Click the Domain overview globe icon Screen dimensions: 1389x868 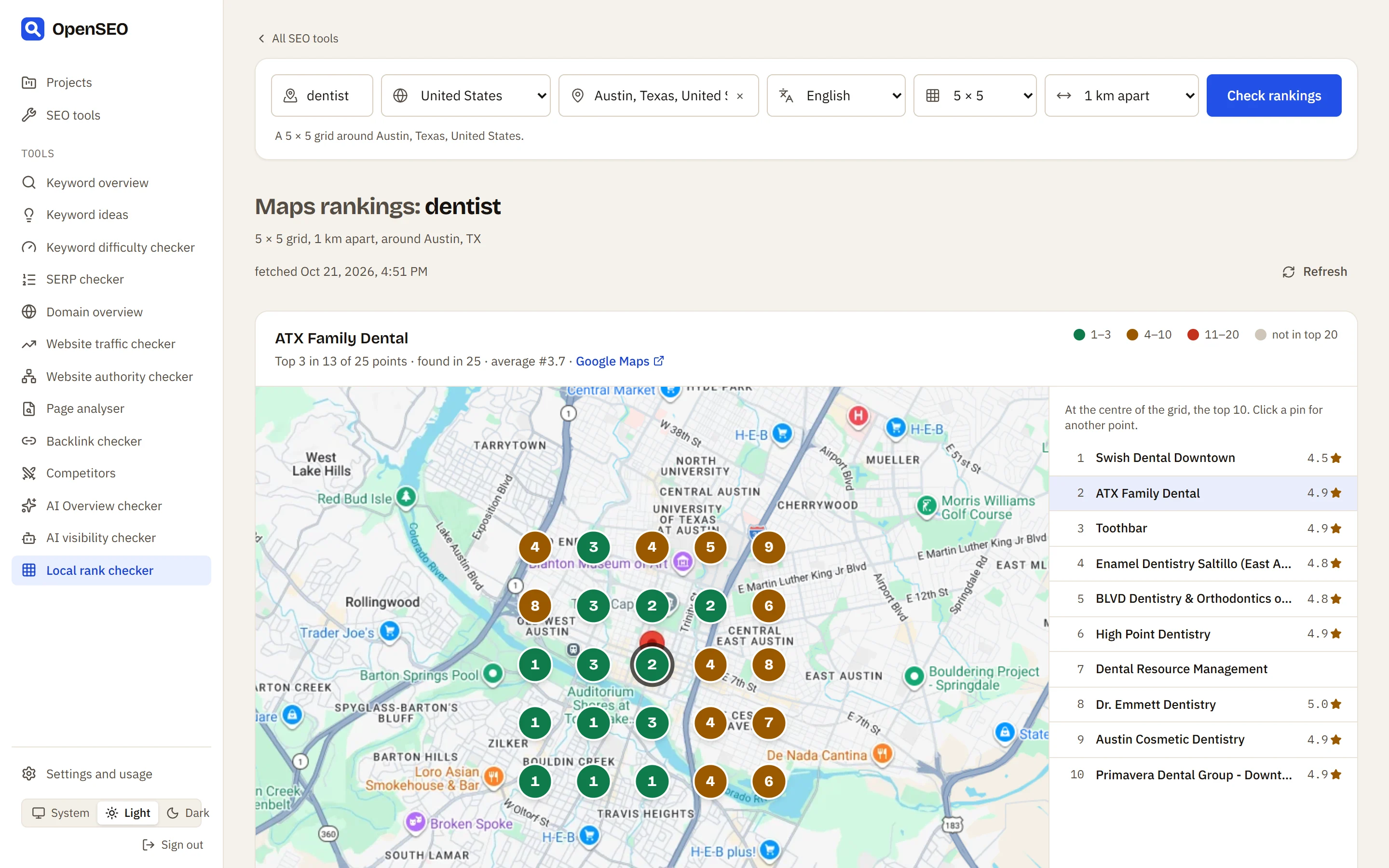click(x=29, y=312)
